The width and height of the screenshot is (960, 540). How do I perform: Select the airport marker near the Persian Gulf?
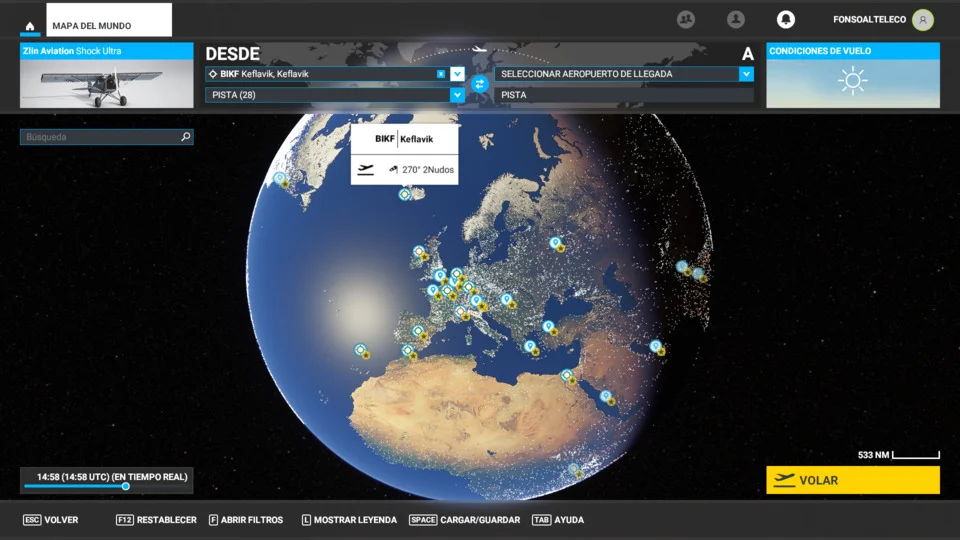tap(657, 347)
